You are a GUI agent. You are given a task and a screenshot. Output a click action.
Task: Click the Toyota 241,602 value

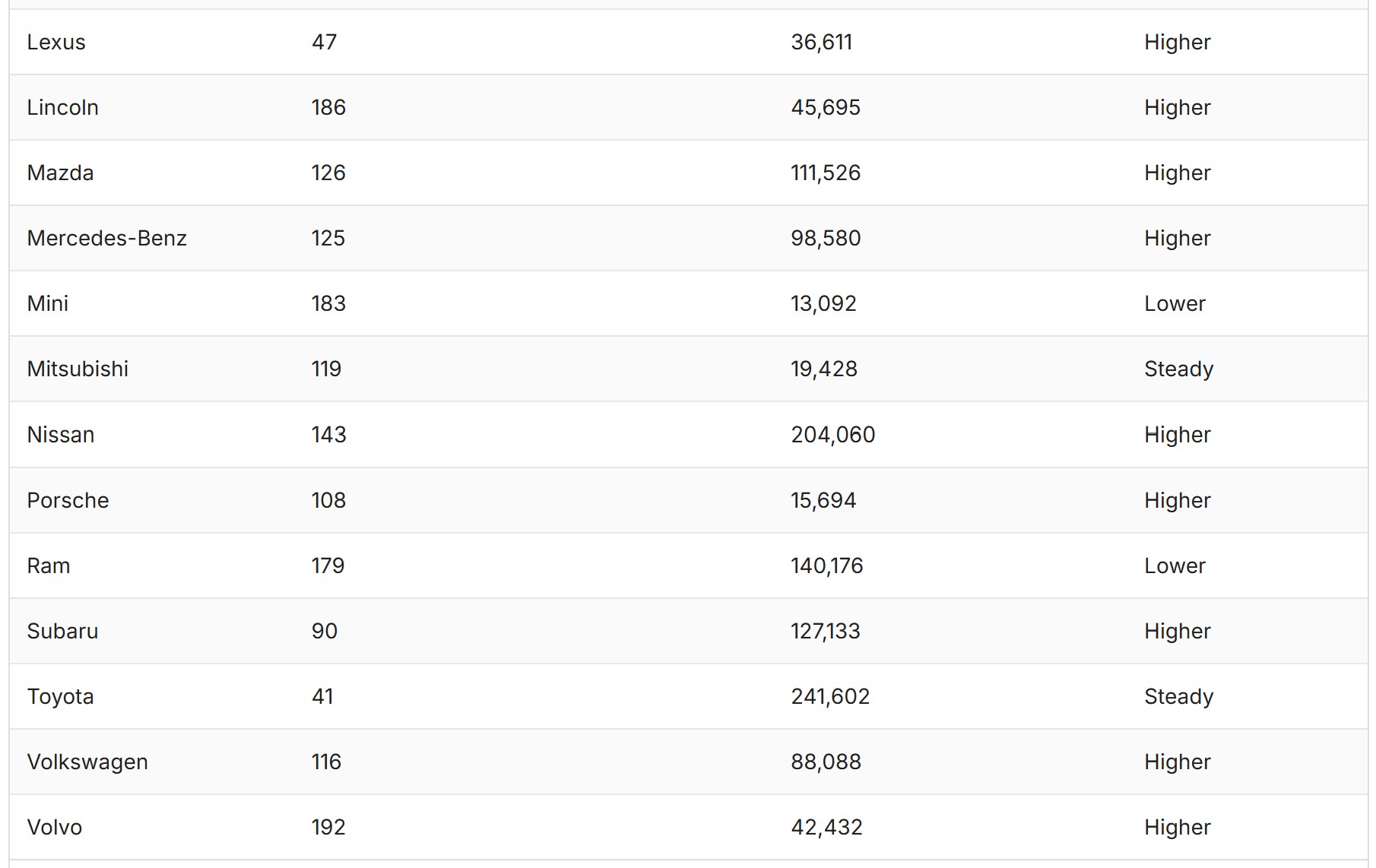click(829, 696)
